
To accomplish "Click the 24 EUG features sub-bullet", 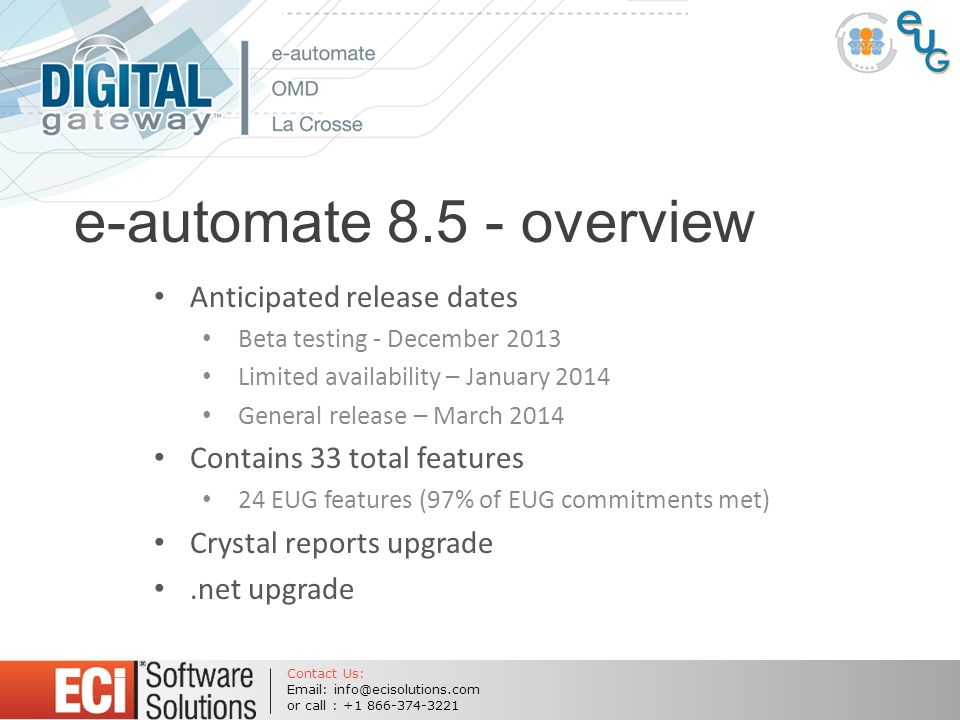I will (504, 500).
